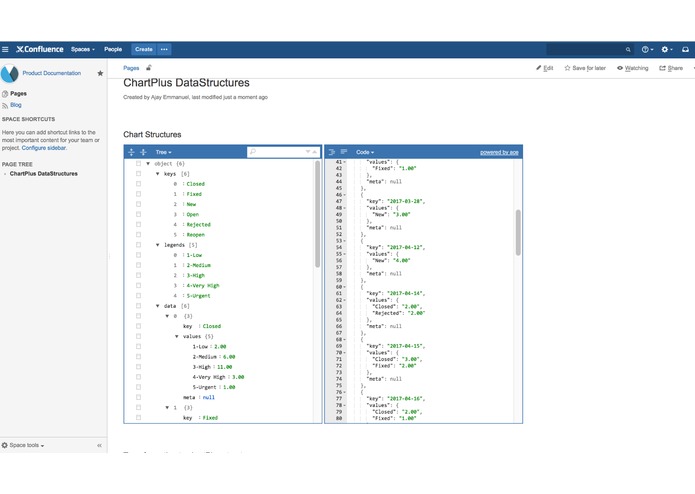Click the Confluence header search box

pyautogui.click(x=590, y=50)
